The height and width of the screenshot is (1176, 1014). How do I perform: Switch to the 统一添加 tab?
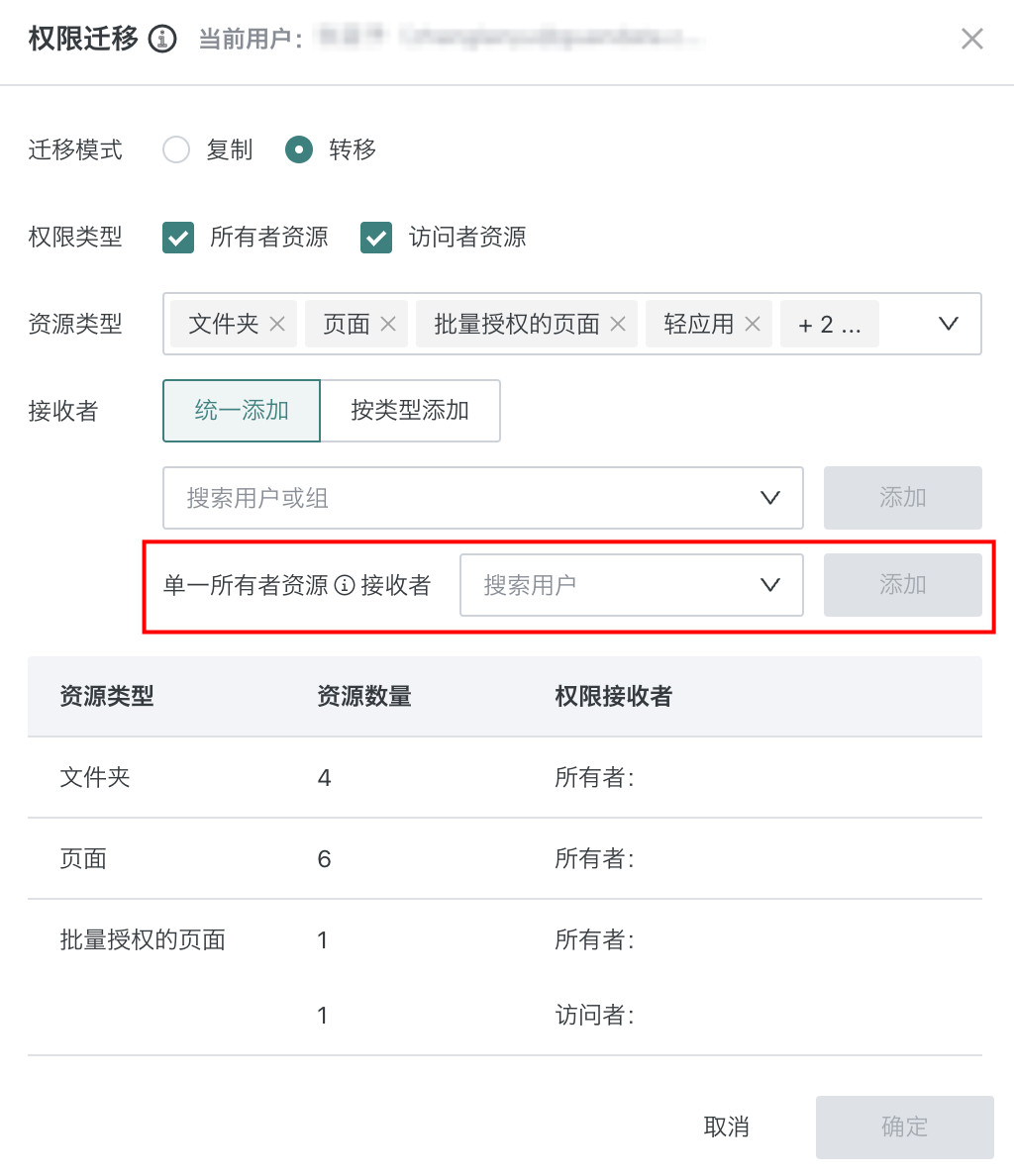242,410
